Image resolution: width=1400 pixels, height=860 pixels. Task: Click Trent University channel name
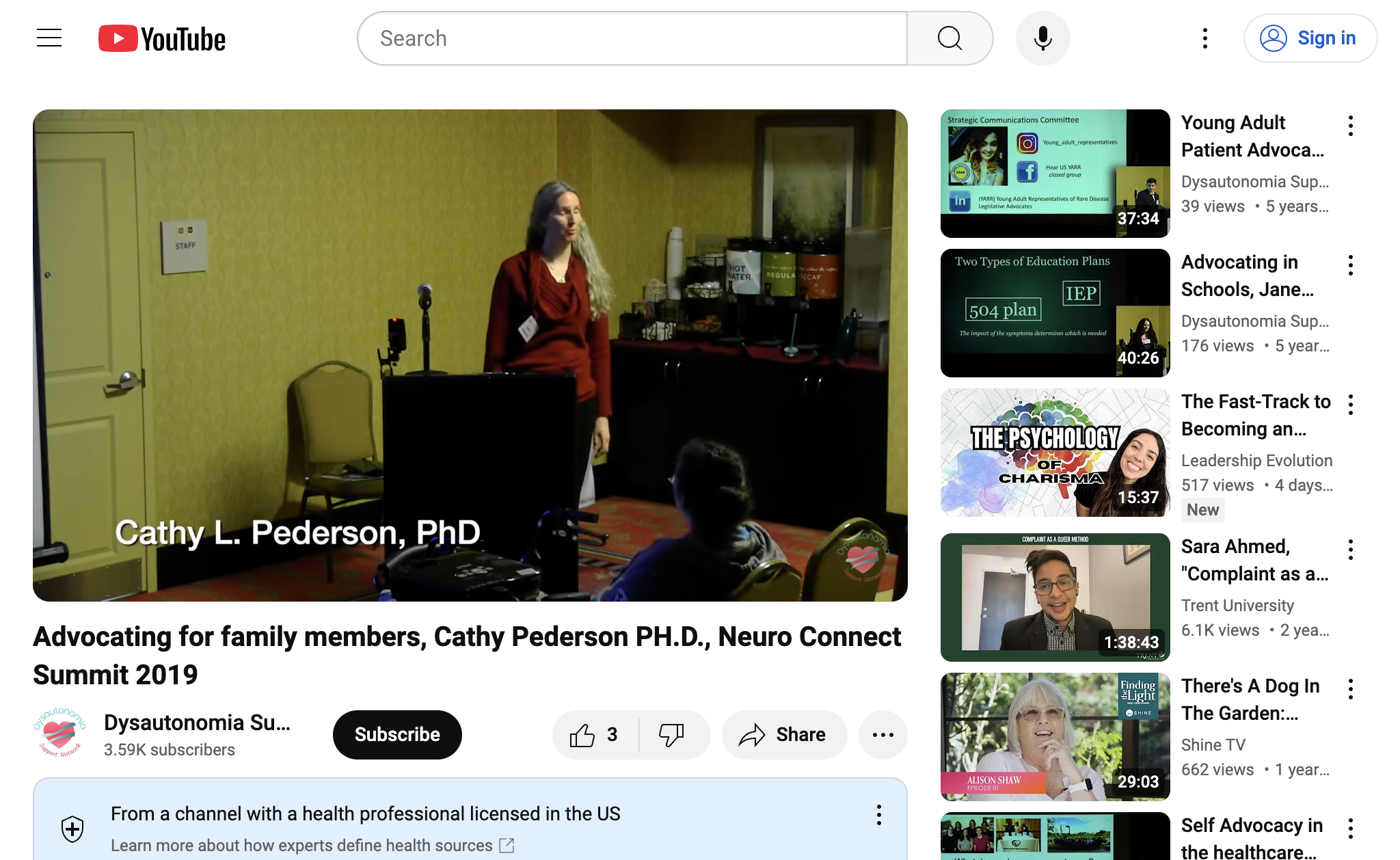[x=1237, y=606]
